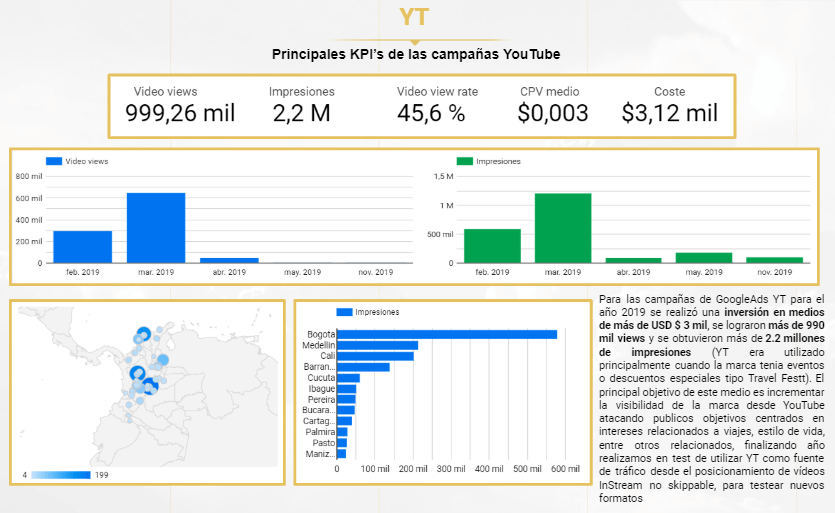Image resolution: width=835 pixels, height=513 pixels.
Task: Click the 600 mil axis label on cities chart
Action: (566, 469)
